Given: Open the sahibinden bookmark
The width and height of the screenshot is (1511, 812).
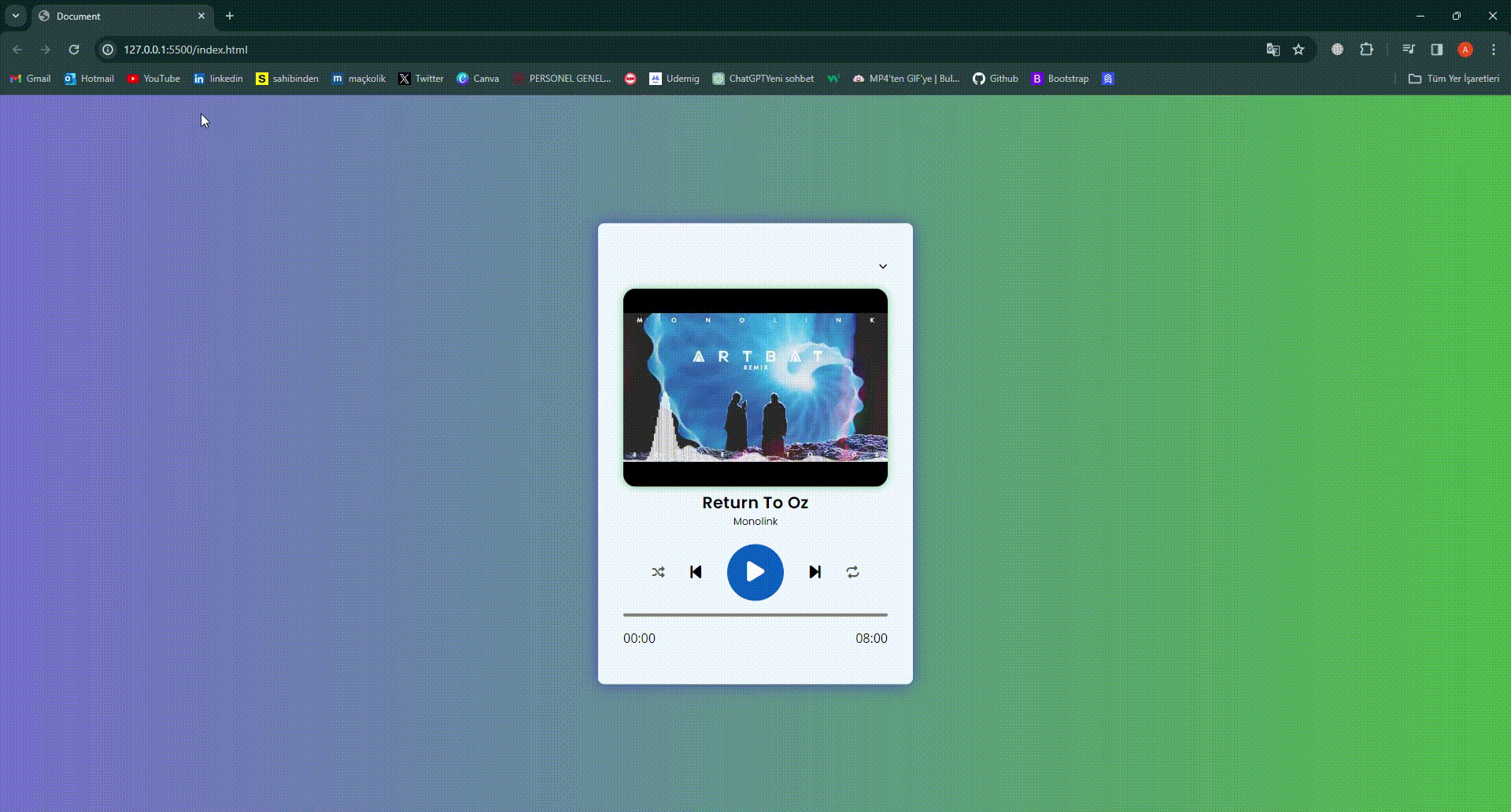Looking at the screenshot, I should [287, 79].
